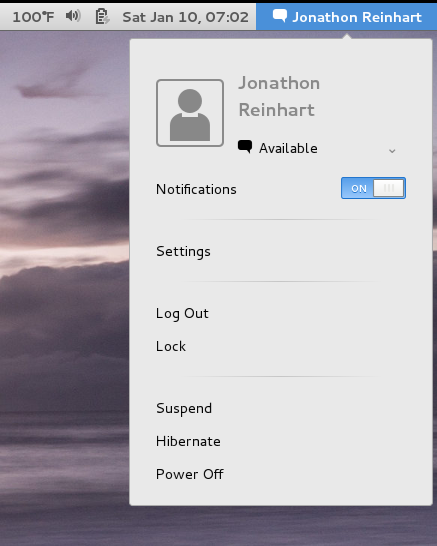The height and width of the screenshot is (546, 437).
Task: Choose Hibernate
Action: coord(188,442)
